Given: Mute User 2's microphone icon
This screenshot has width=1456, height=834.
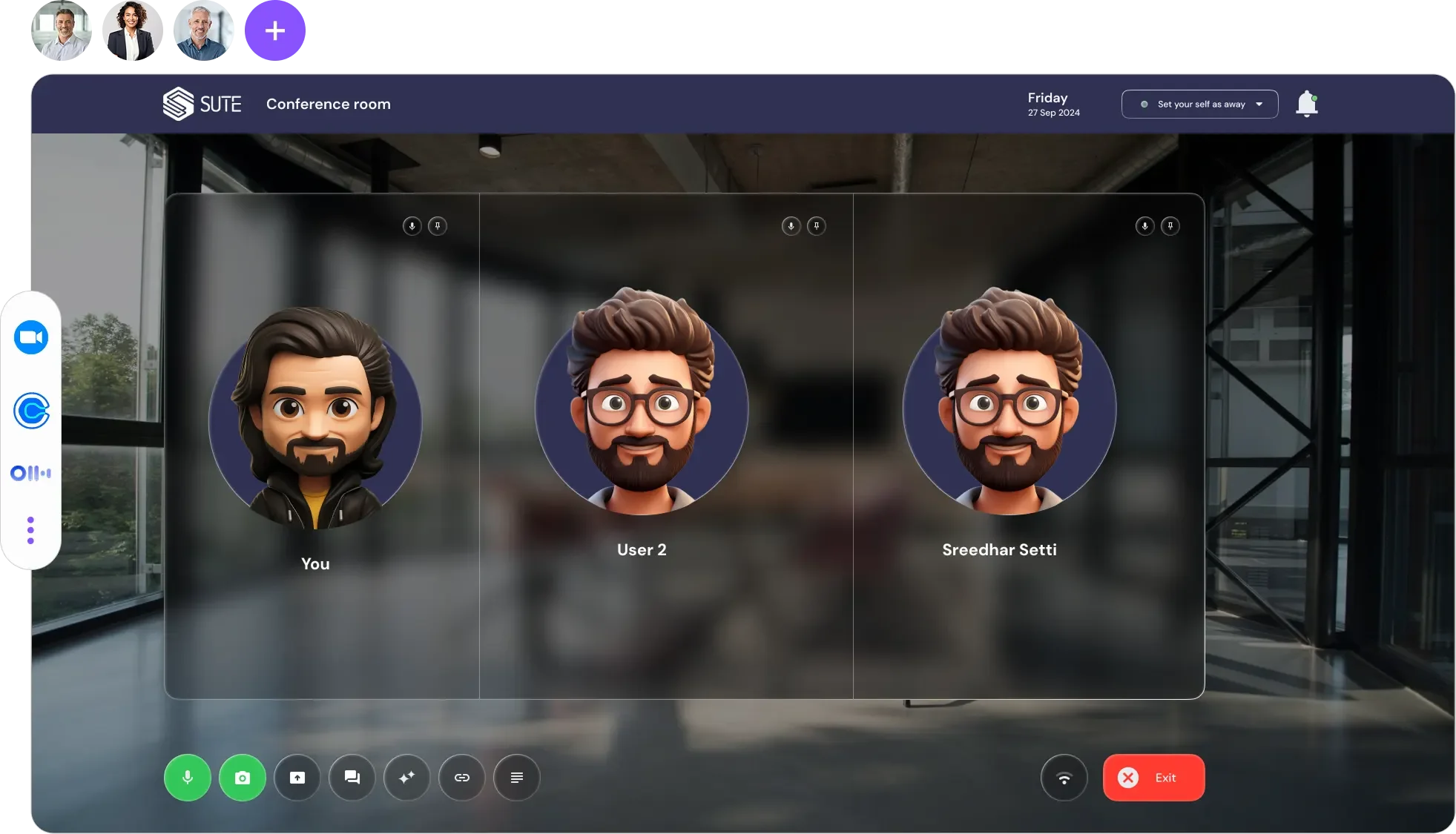Looking at the screenshot, I should (791, 226).
